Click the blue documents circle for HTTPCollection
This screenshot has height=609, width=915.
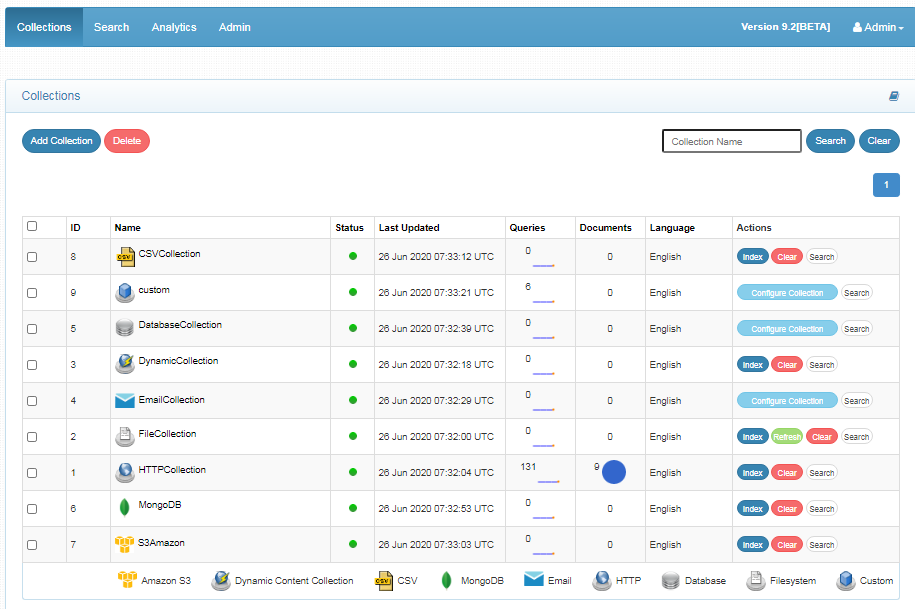click(x=613, y=472)
